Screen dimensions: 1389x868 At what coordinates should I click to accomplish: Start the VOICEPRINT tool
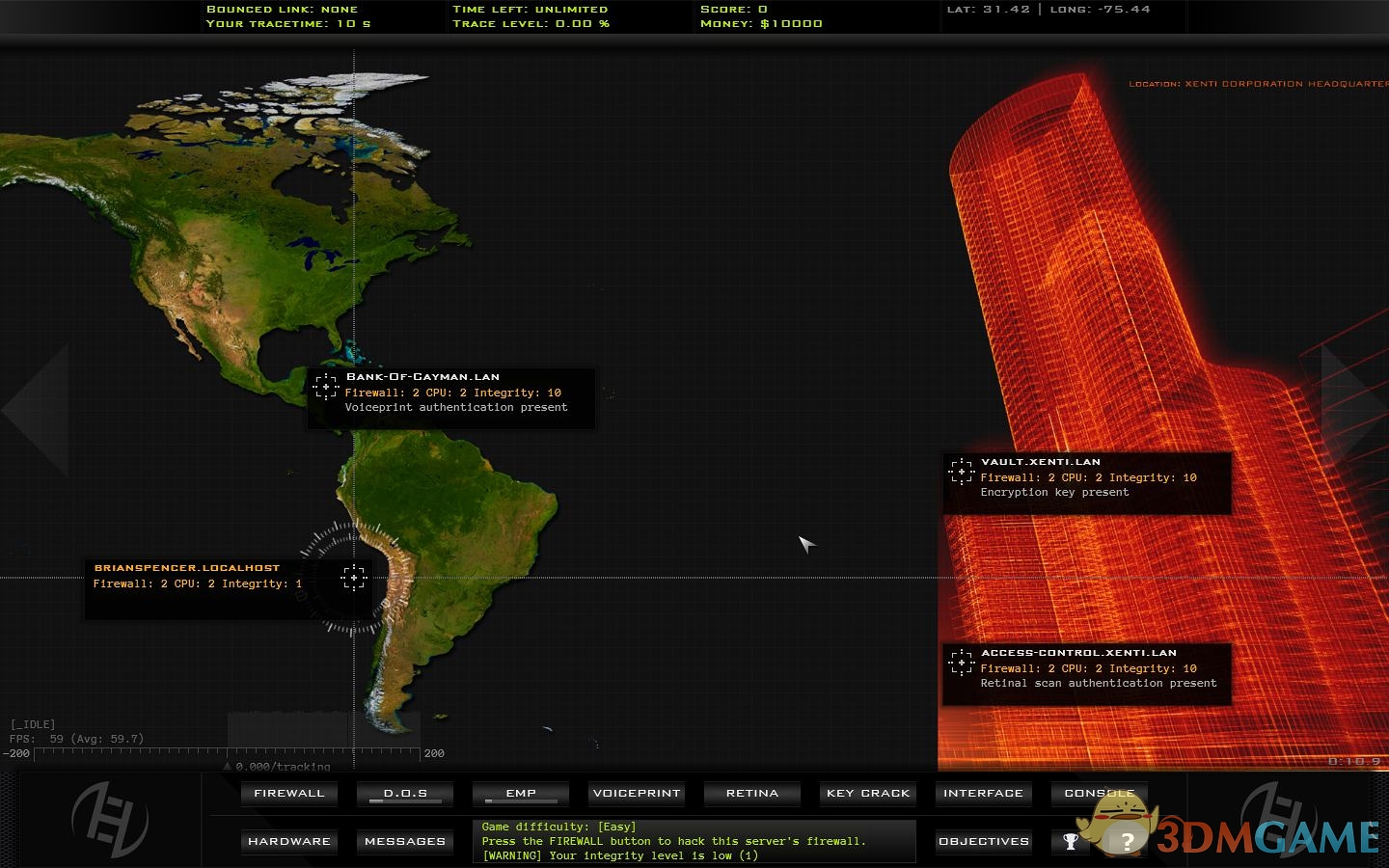(x=637, y=794)
